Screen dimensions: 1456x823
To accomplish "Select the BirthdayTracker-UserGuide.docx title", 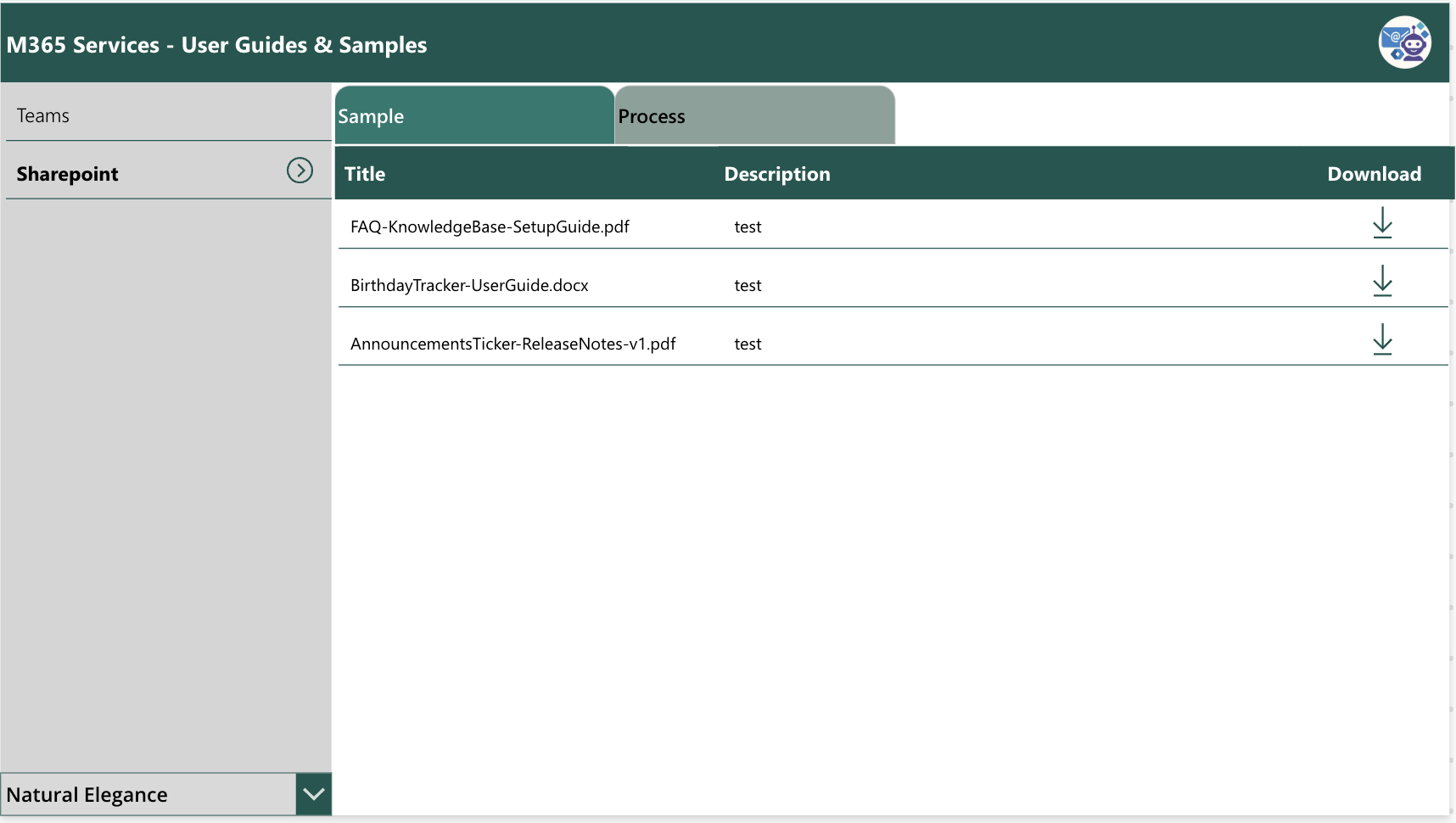I will click(469, 285).
